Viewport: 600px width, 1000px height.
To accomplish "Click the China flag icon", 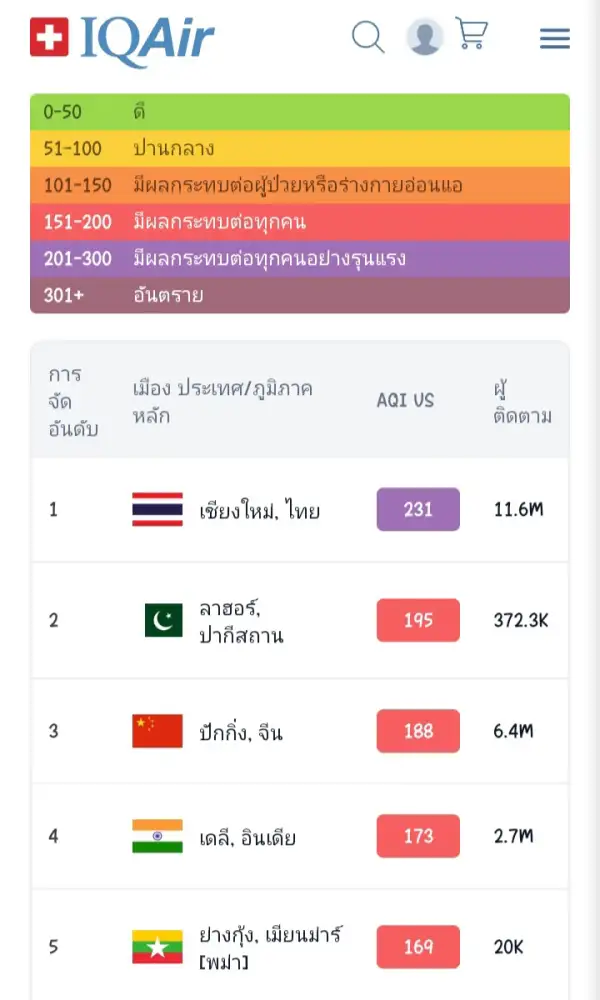I will 157,731.
